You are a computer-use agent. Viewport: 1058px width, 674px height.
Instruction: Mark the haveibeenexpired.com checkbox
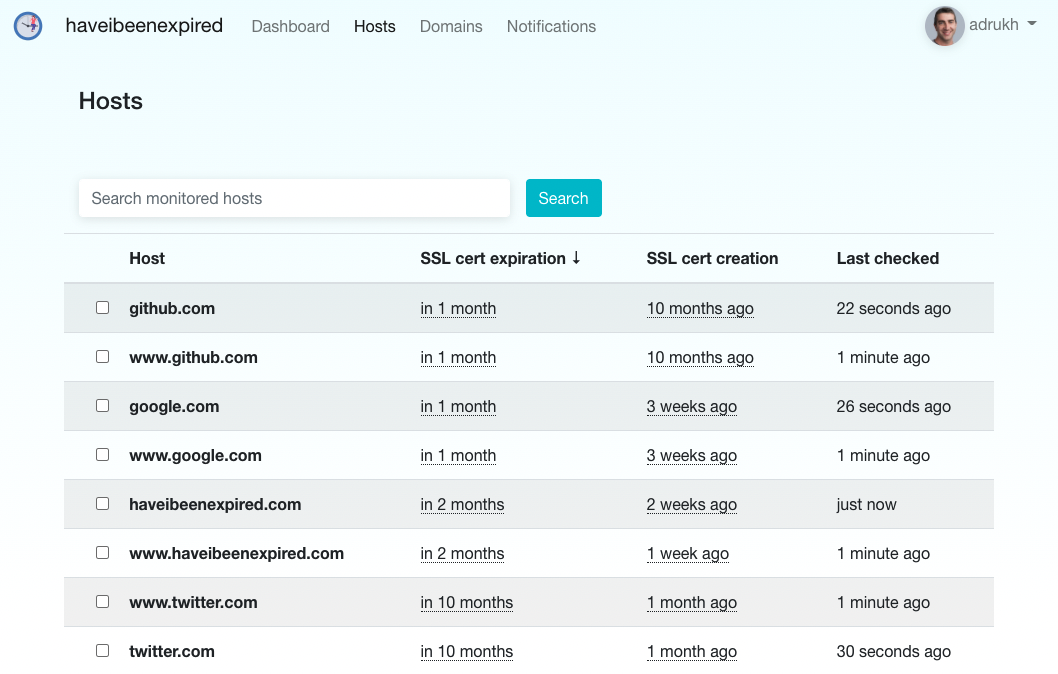[x=103, y=503]
